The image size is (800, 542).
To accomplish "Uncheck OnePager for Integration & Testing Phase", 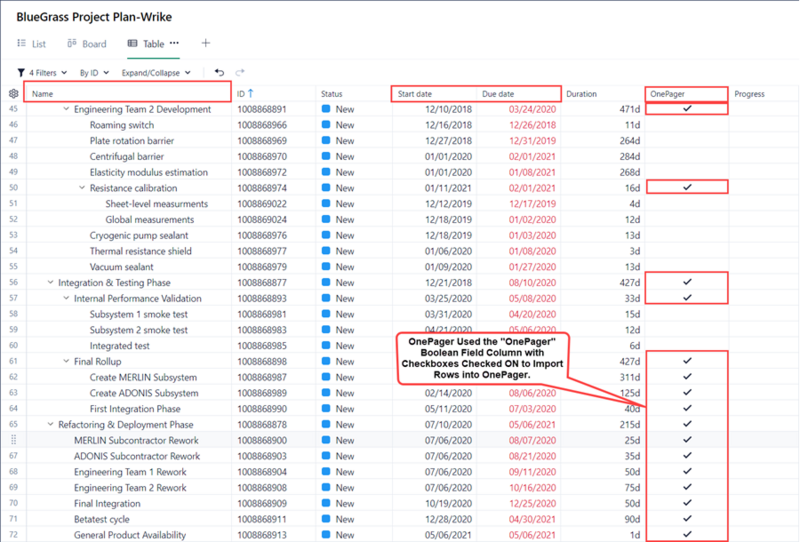I will [x=687, y=282].
